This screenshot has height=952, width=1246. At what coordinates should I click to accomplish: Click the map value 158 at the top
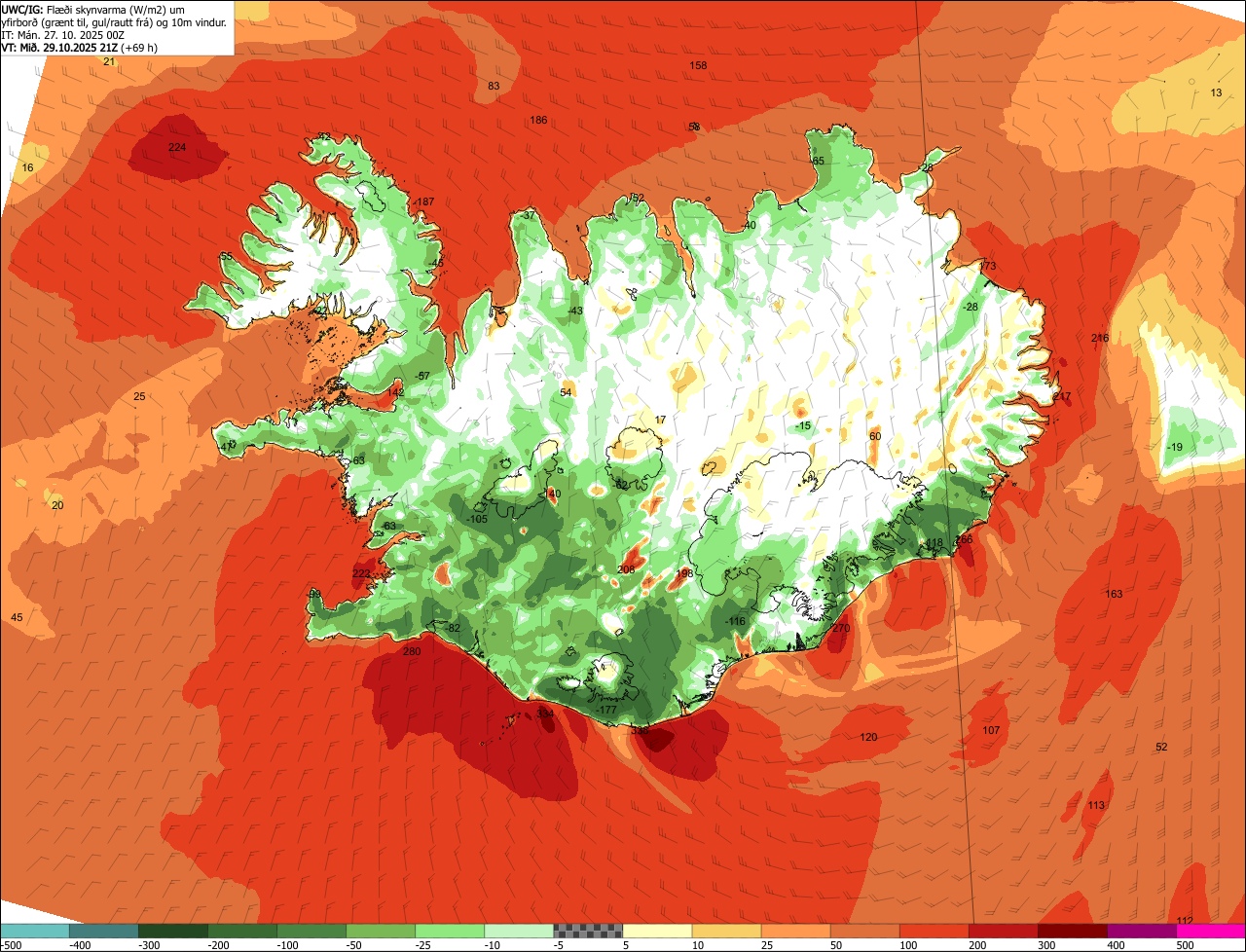pos(698,65)
